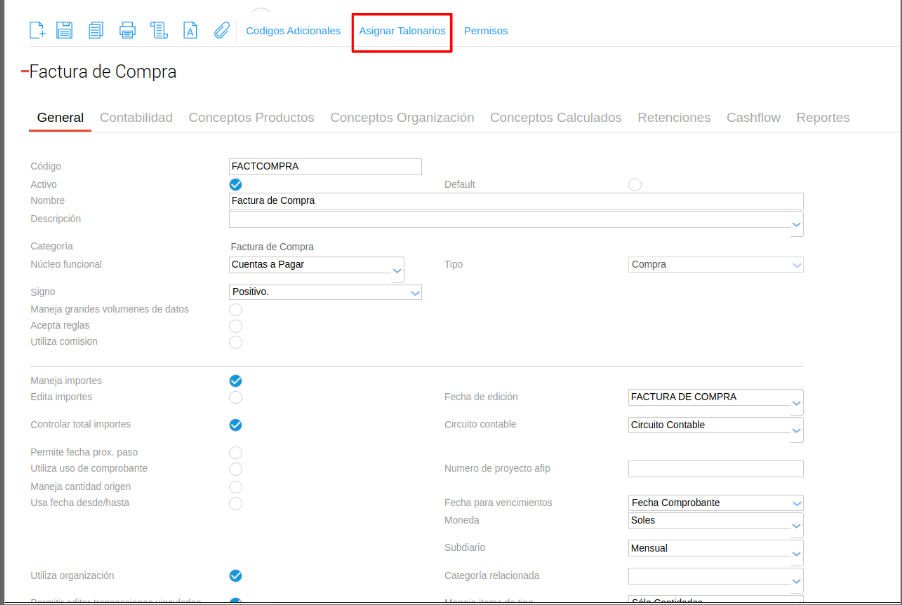Disable Controlar total importes
The image size is (902, 605).
tap(236, 425)
